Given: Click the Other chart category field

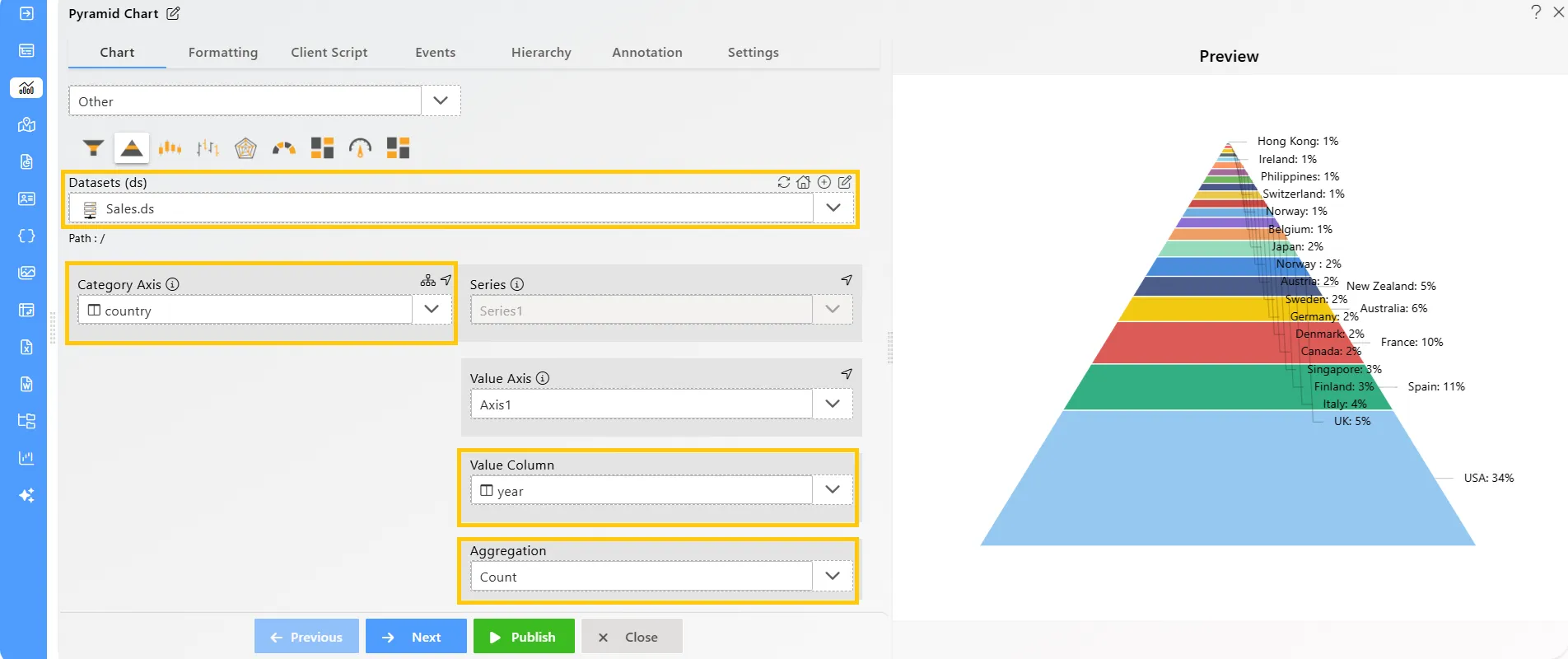Looking at the screenshot, I should point(245,100).
